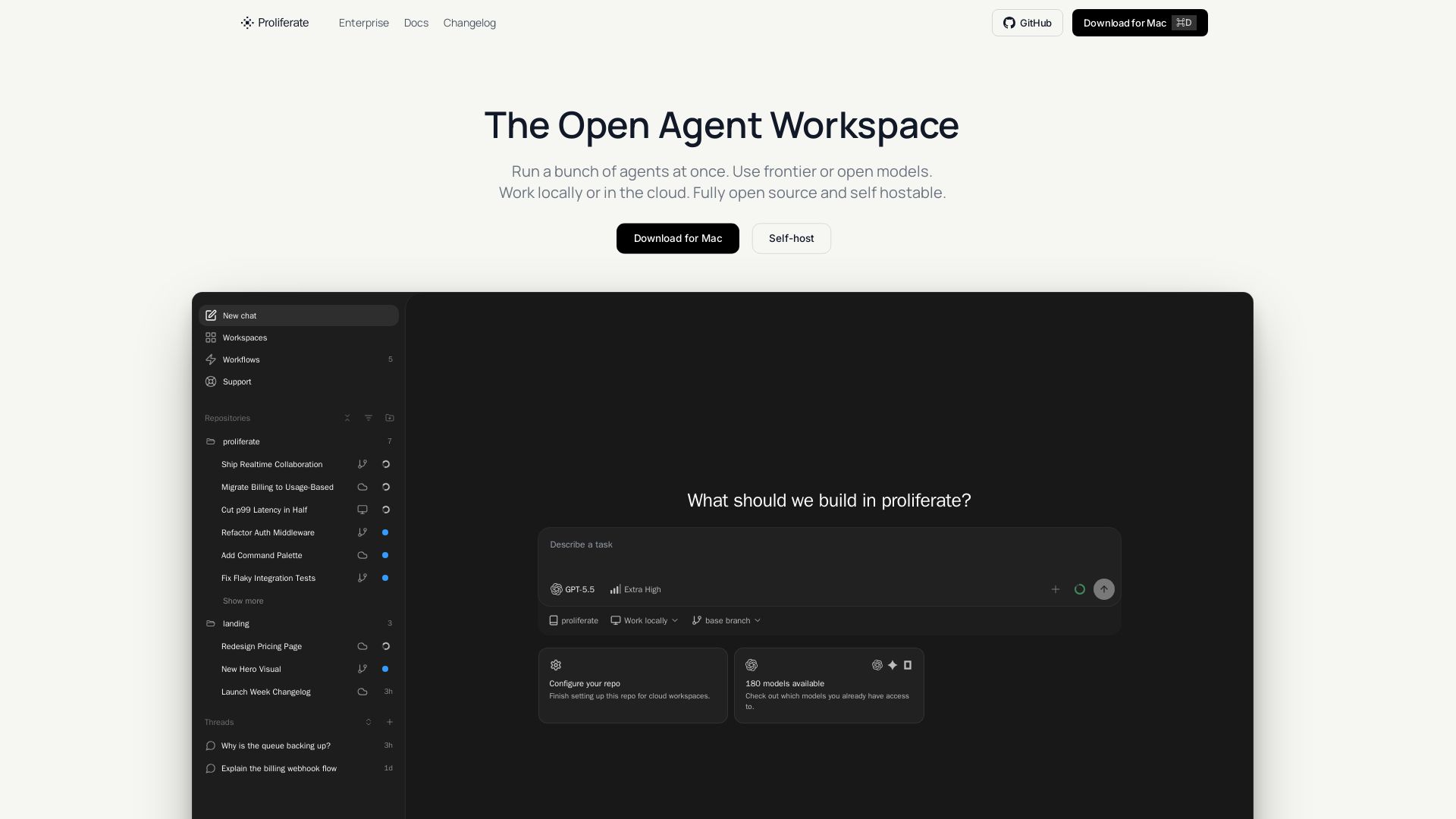Image resolution: width=1456 pixels, height=819 pixels.
Task: Open thread Explain the billing webhook flow
Action: (x=299, y=768)
